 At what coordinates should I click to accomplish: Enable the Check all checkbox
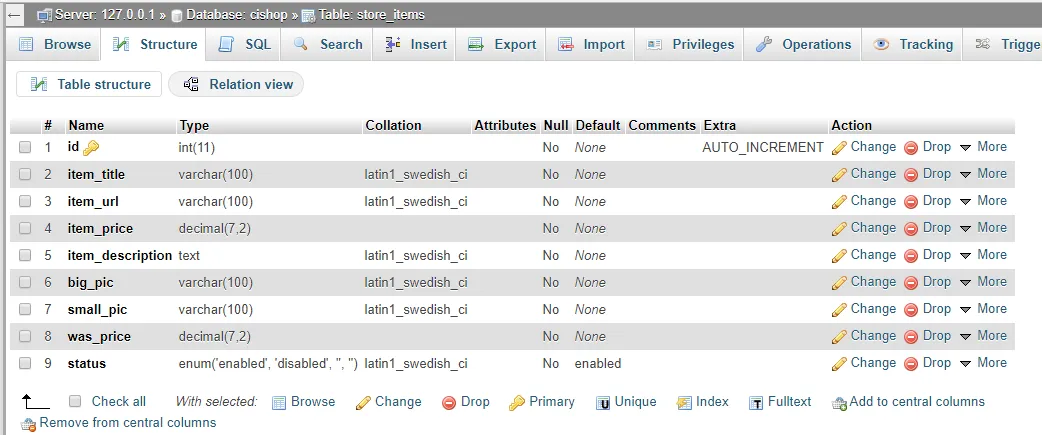point(75,401)
